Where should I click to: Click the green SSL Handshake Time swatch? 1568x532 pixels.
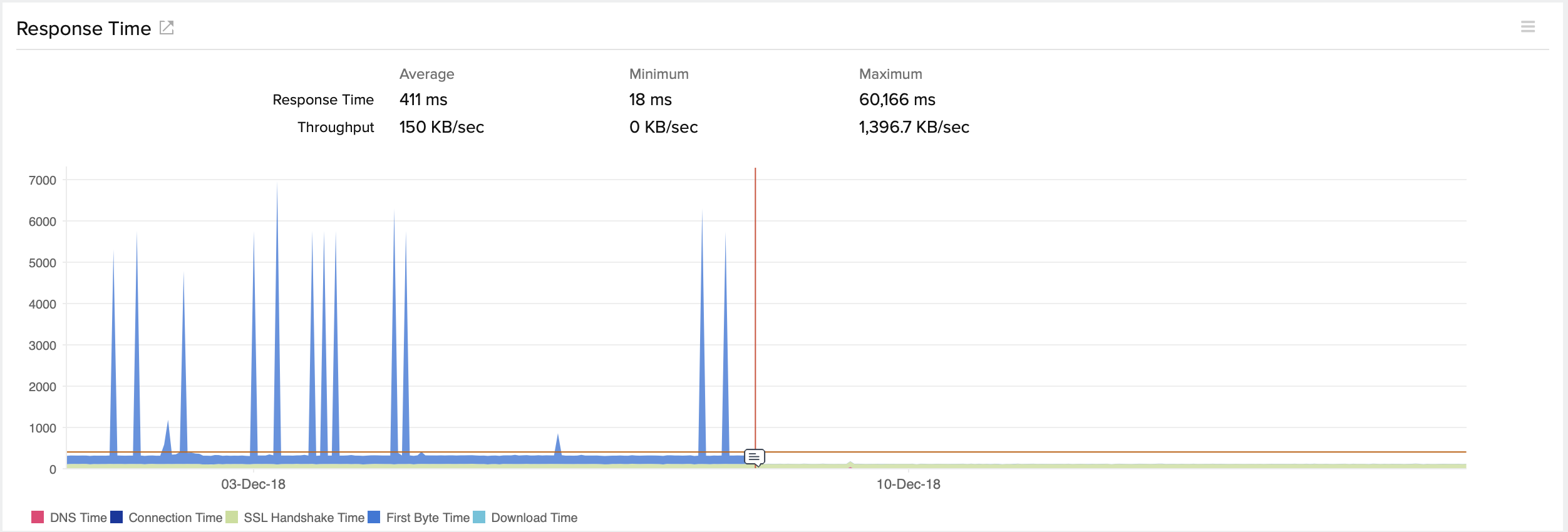(x=232, y=518)
